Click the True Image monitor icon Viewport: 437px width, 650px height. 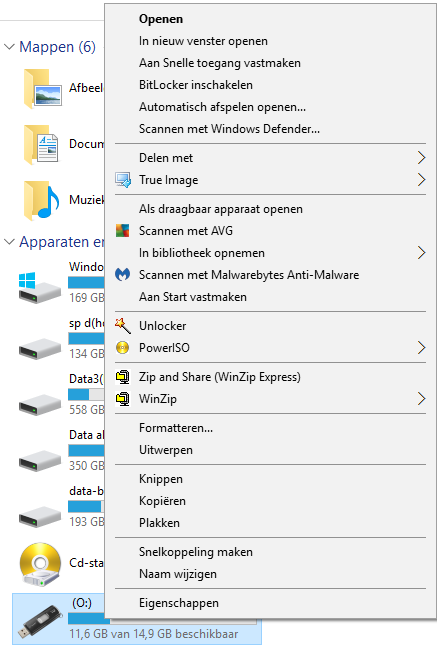(x=123, y=180)
